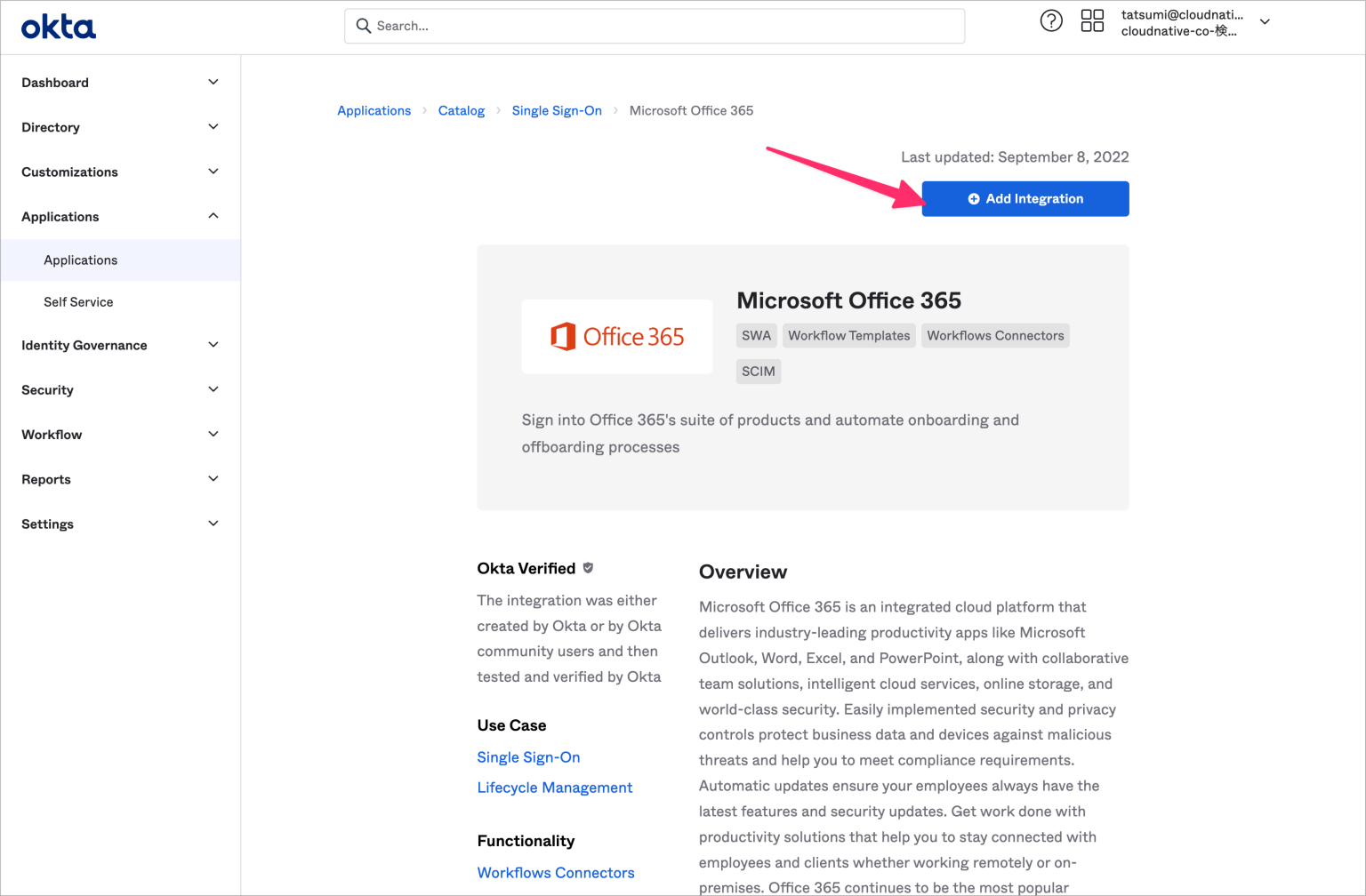The width and height of the screenshot is (1366, 896).
Task: Expand the Security section chevron
Action: coord(213,389)
